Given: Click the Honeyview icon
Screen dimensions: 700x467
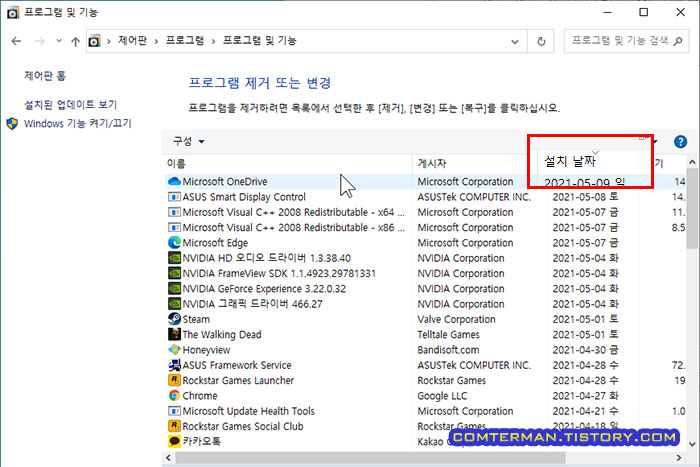Looking at the screenshot, I should click(x=174, y=350).
